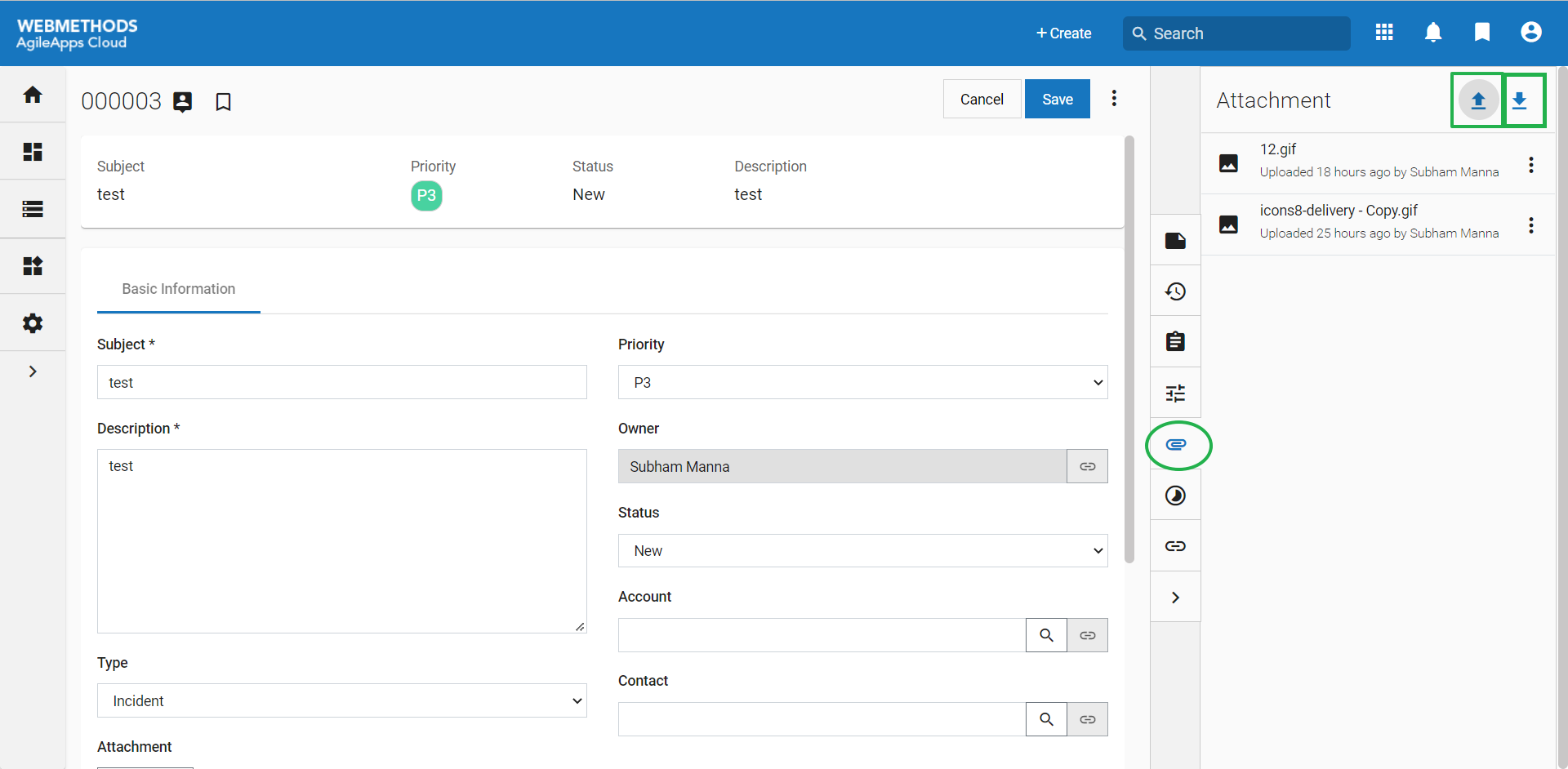
Task: Click the contact card icon beside 000003
Action: (x=183, y=102)
